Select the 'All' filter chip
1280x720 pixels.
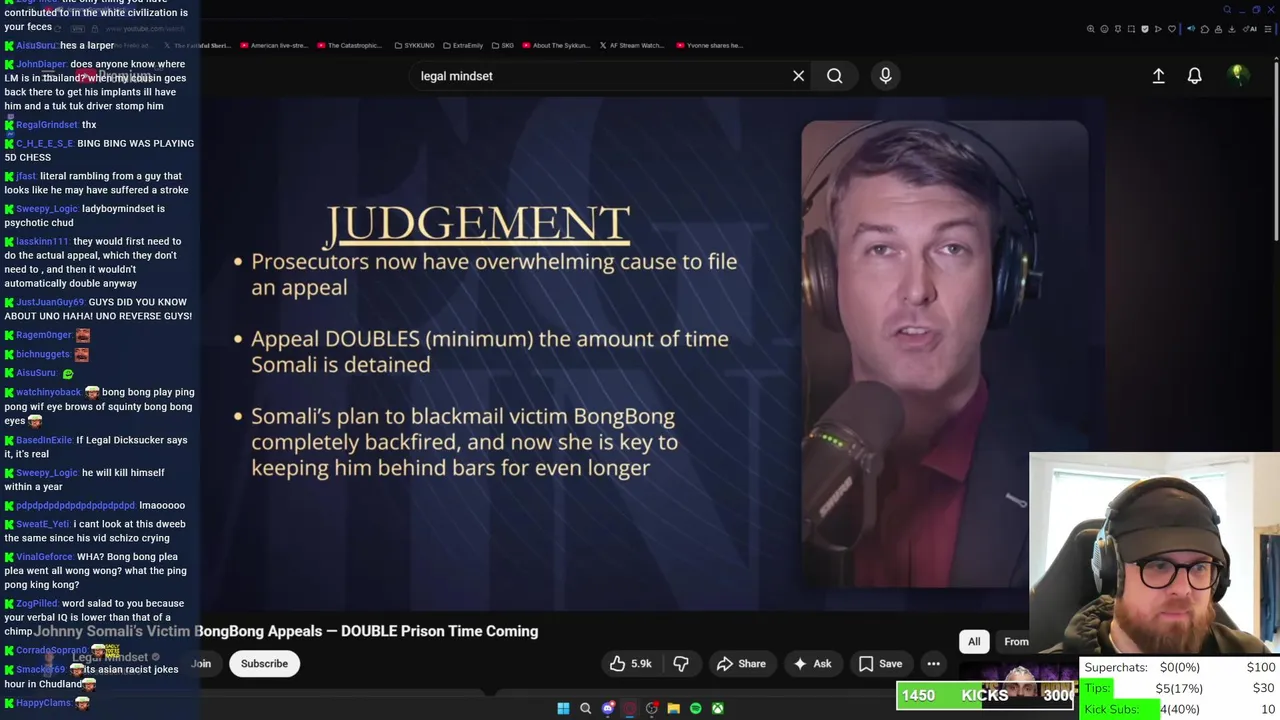(x=974, y=642)
